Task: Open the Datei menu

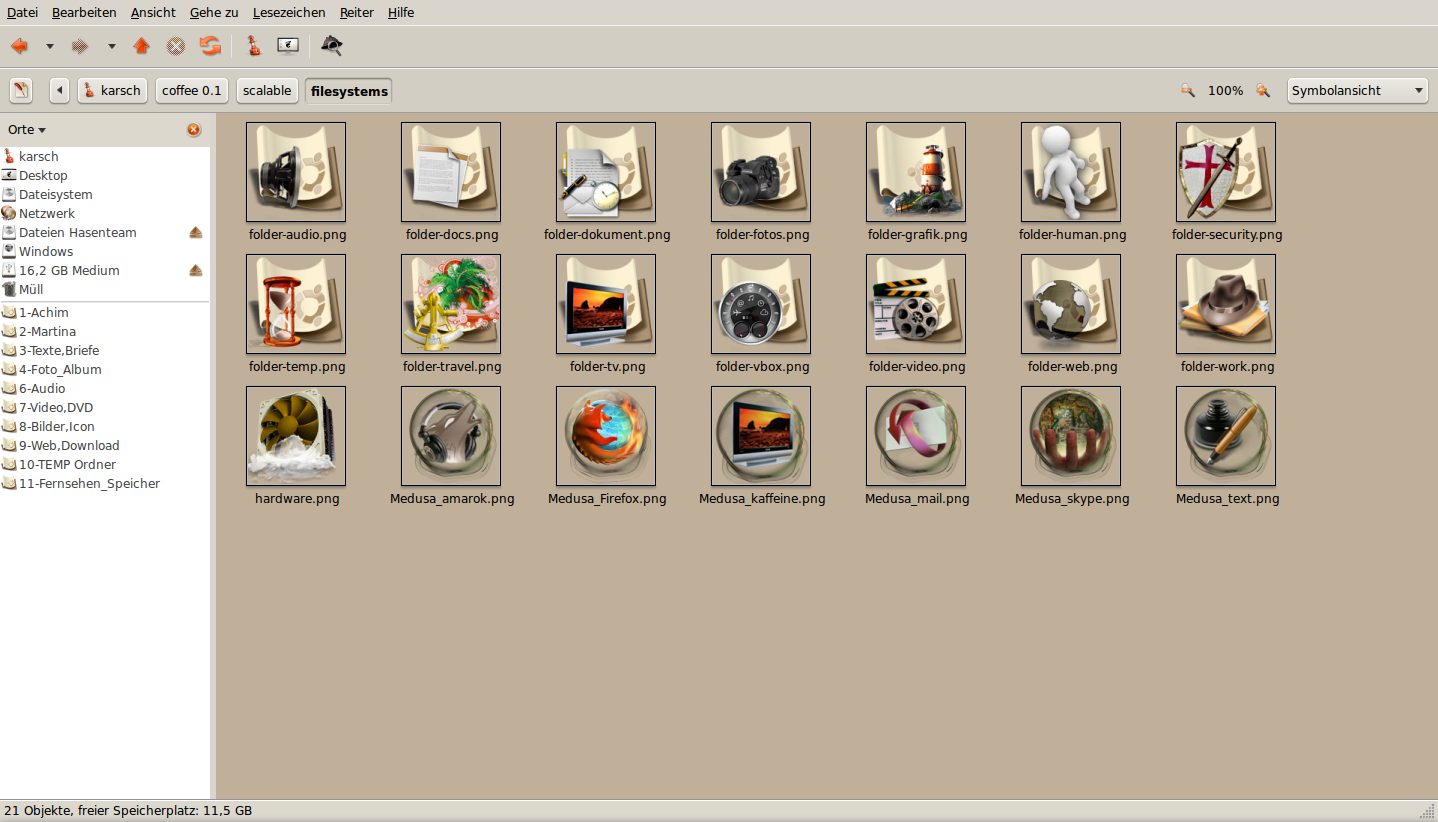Action: (x=23, y=13)
